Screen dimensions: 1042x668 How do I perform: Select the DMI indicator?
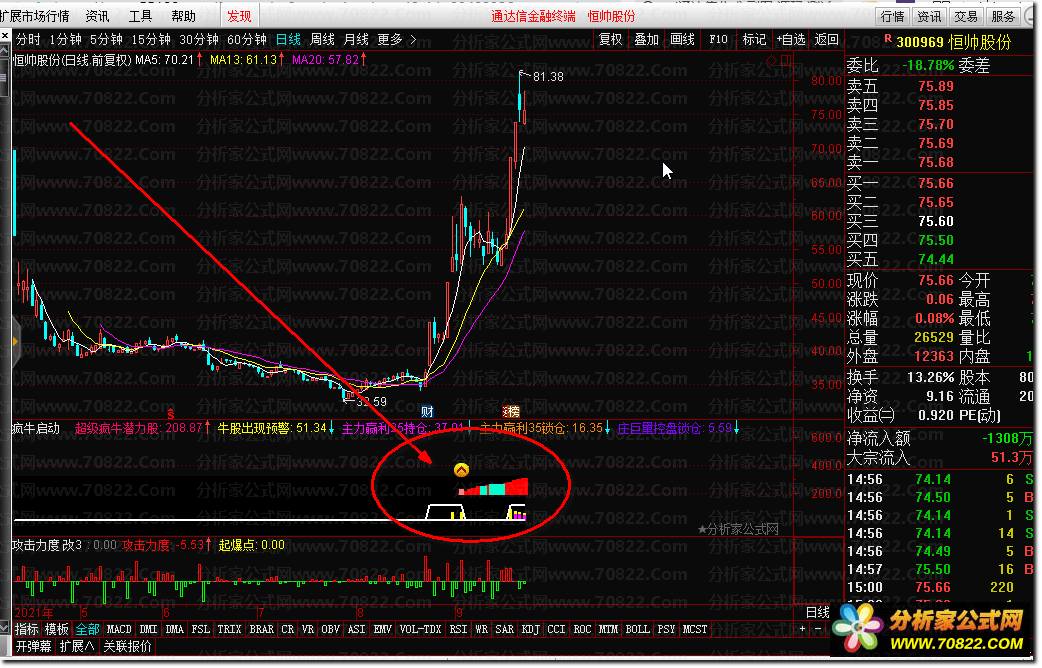point(148,629)
